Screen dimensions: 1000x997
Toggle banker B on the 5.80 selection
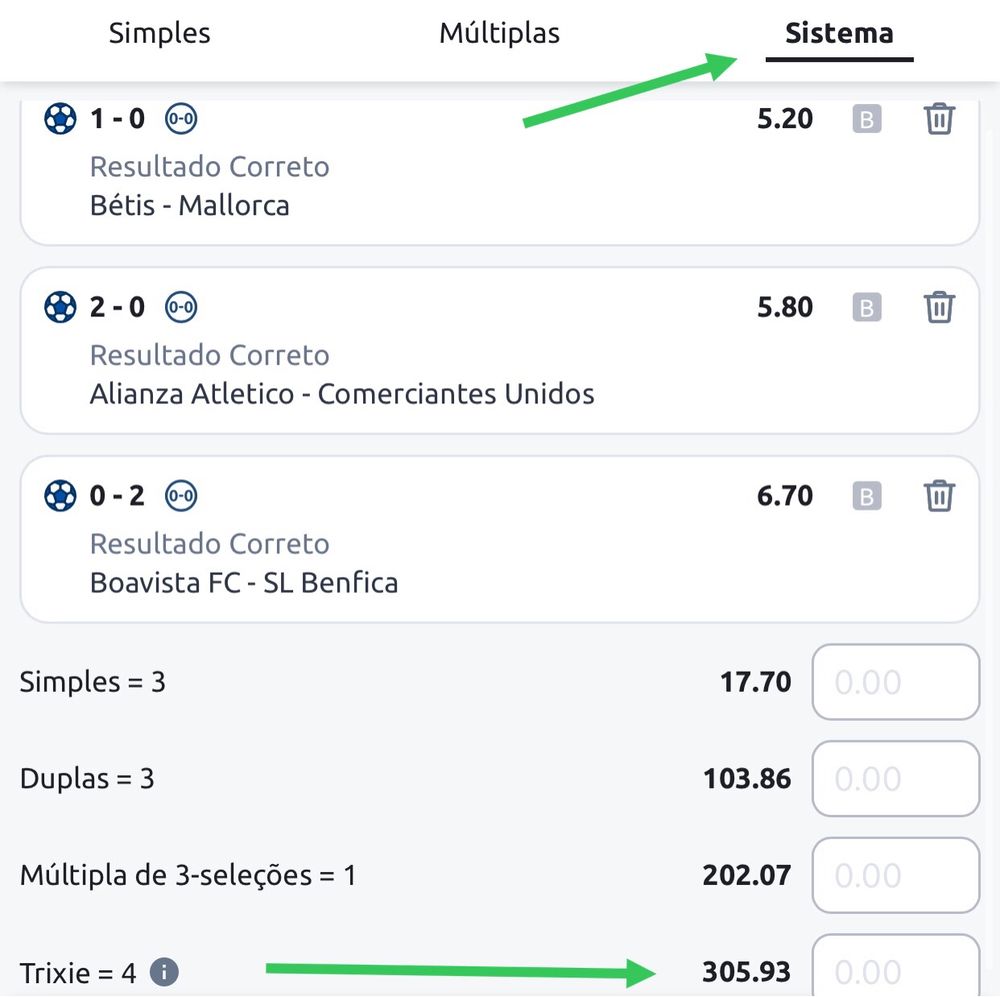[866, 308]
